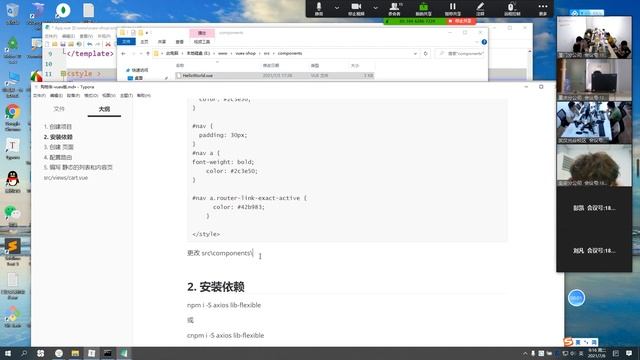Open the Zoom participants panel

coord(395,9)
